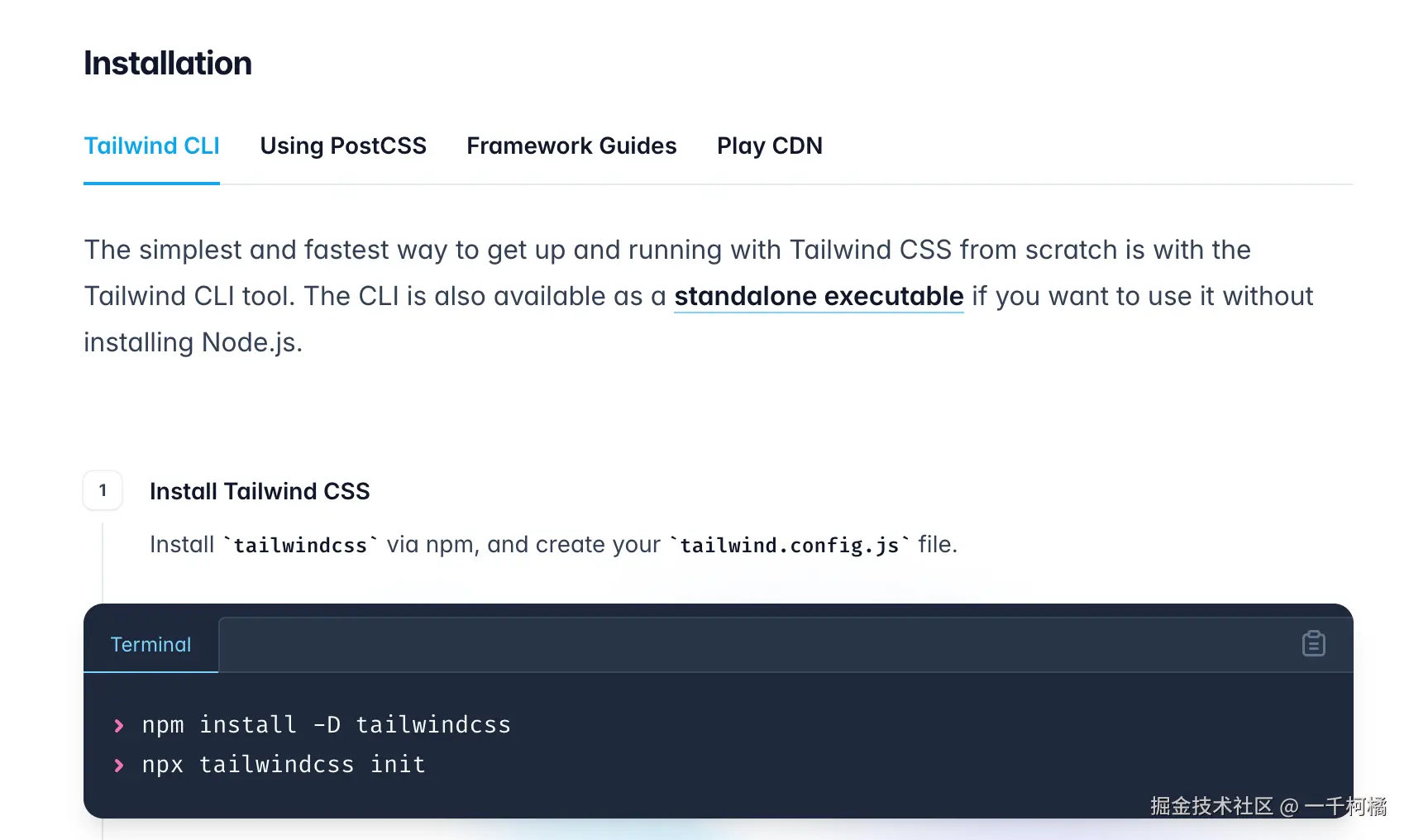Click the Install Tailwind CSS step title
This screenshot has height=840, width=1409.
tap(260, 491)
